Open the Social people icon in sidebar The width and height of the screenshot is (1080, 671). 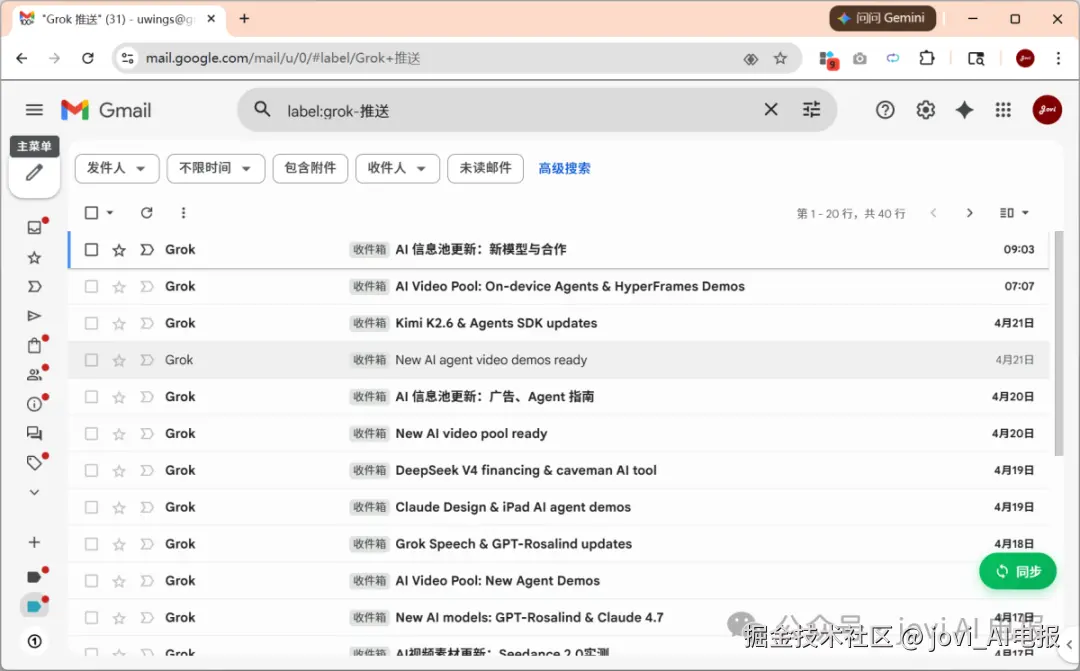(x=34, y=375)
